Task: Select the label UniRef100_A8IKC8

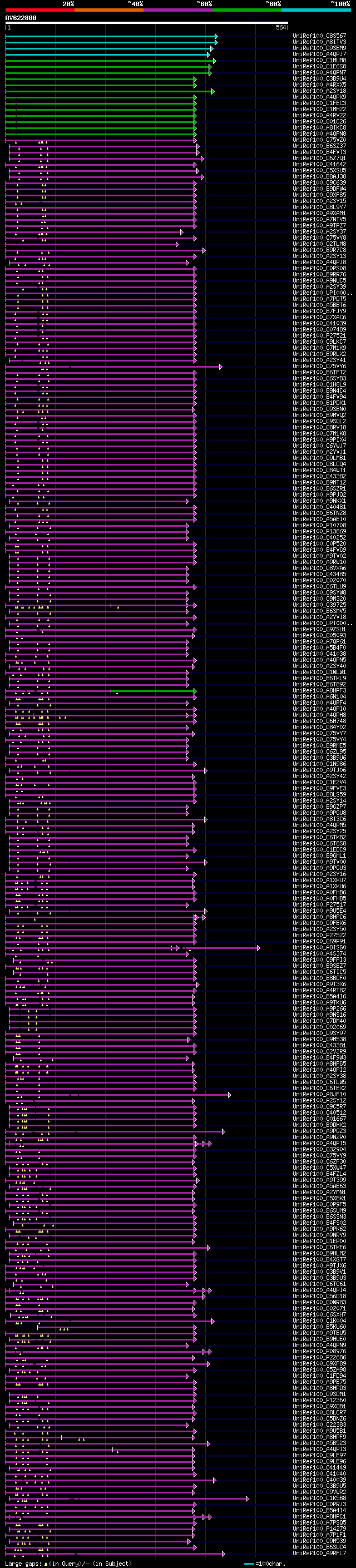Action: [319, 127]
